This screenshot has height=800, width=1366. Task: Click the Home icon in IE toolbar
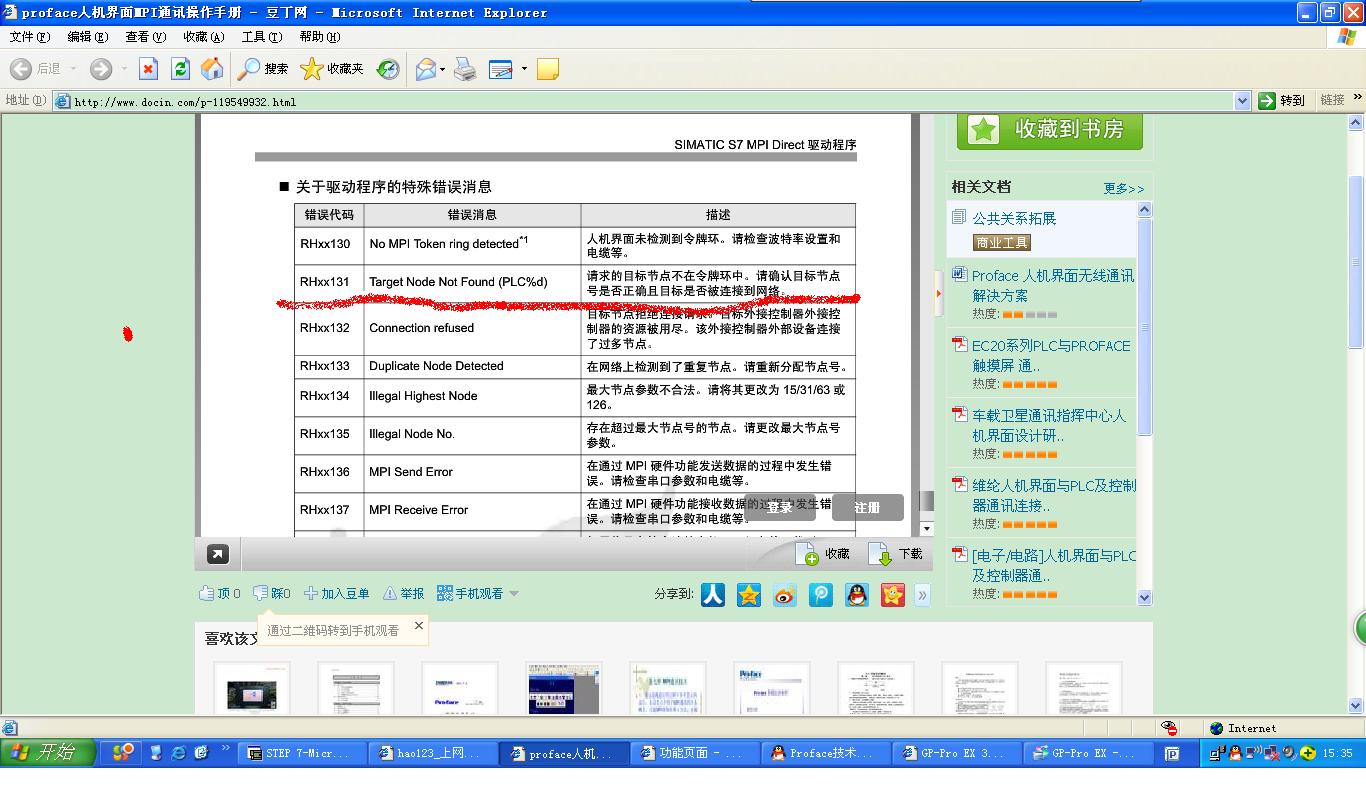(x=212, y=69)
